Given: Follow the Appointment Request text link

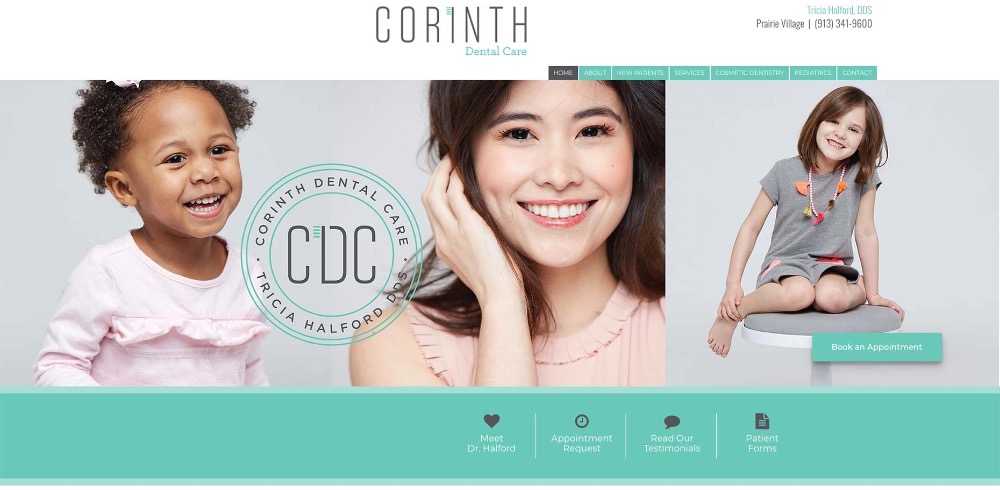Looking at the screenshot, I should tap(582, 443).
